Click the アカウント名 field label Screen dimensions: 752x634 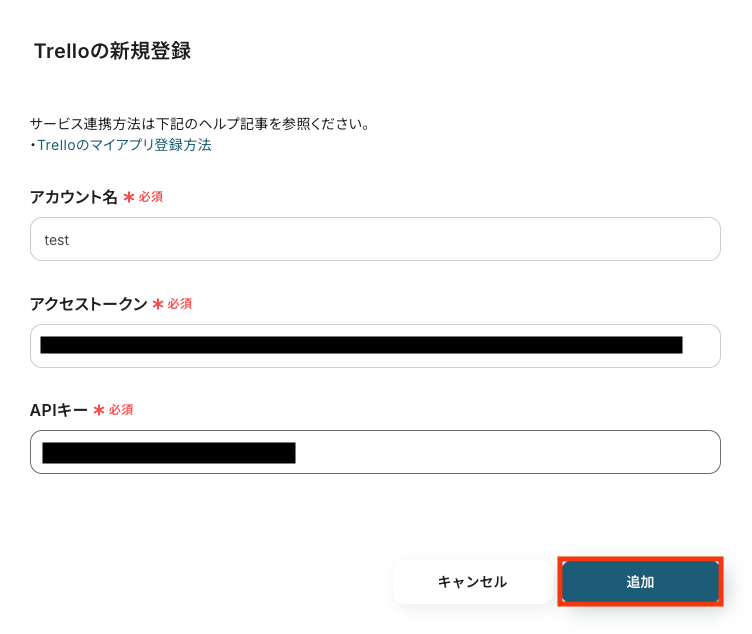[74, 197]
